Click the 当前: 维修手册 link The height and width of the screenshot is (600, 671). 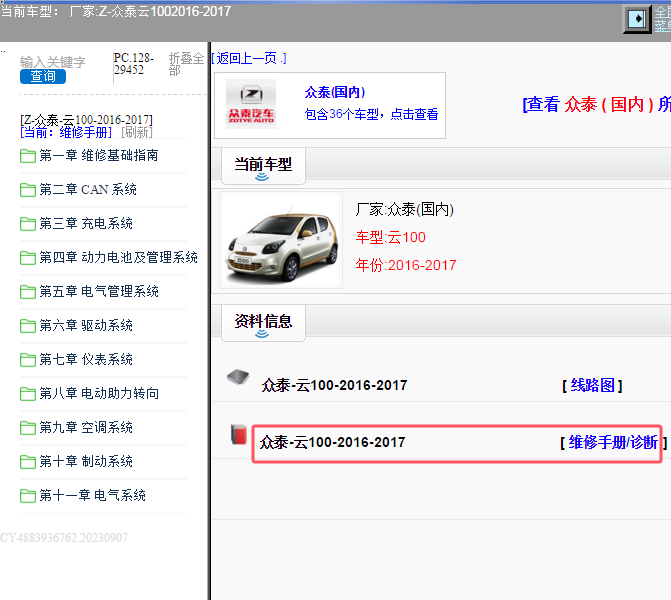click(x=66, y=132)
